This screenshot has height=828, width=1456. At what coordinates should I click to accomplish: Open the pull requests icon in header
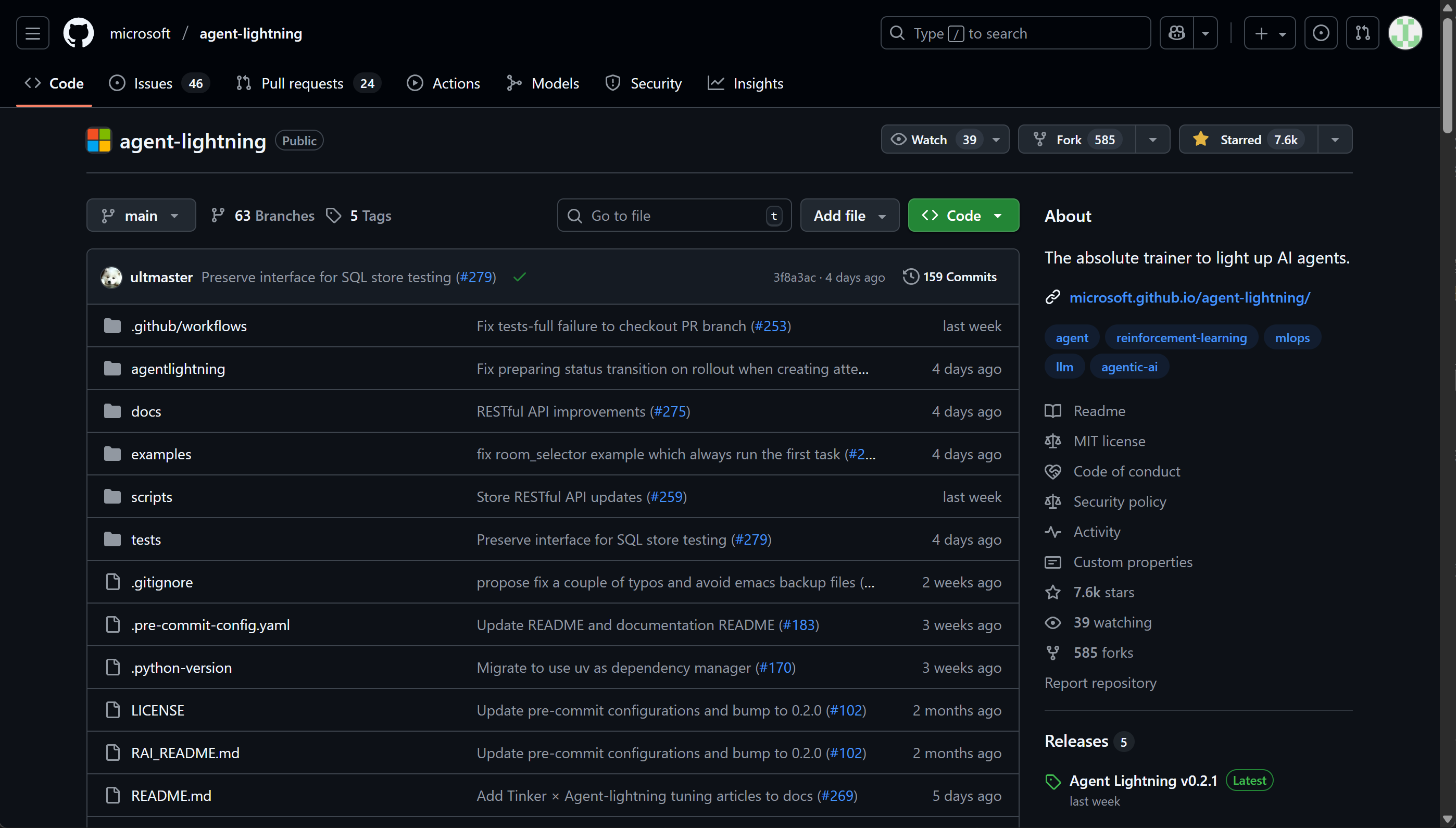pos(1362,33)
